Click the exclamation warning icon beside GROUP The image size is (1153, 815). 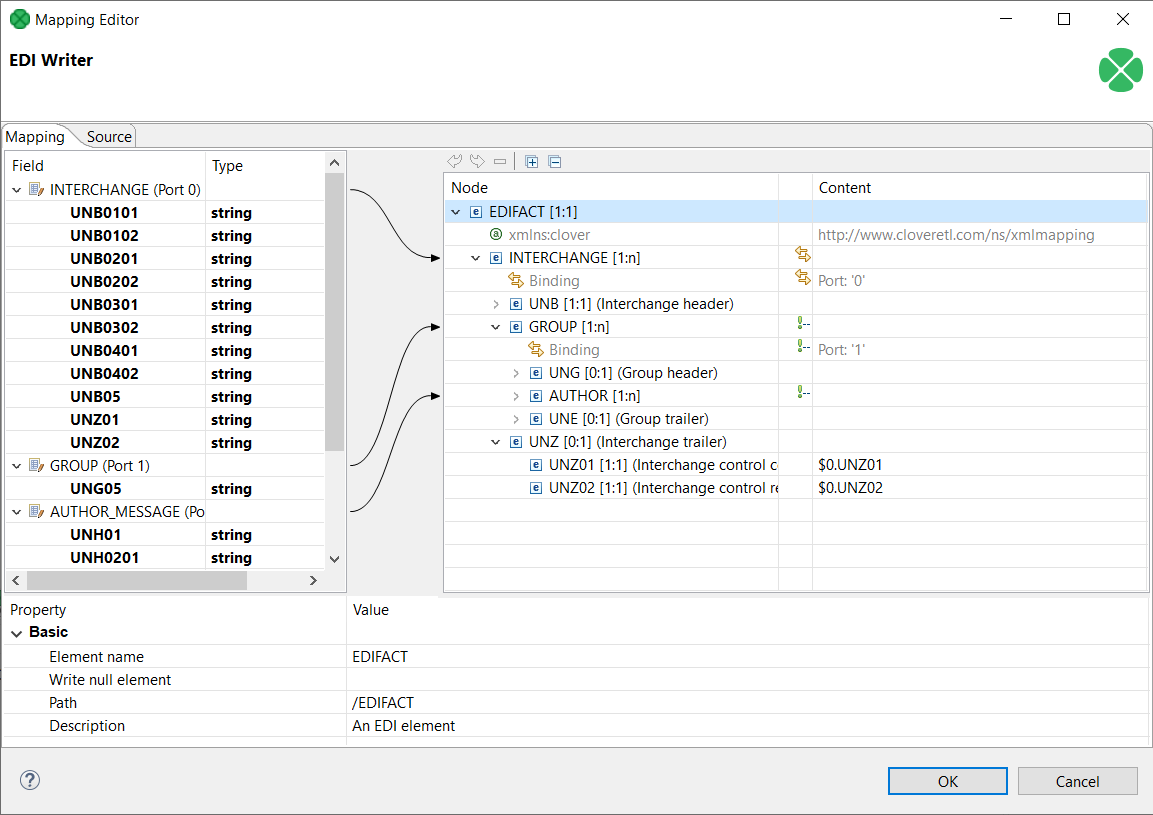coord(801,322)
